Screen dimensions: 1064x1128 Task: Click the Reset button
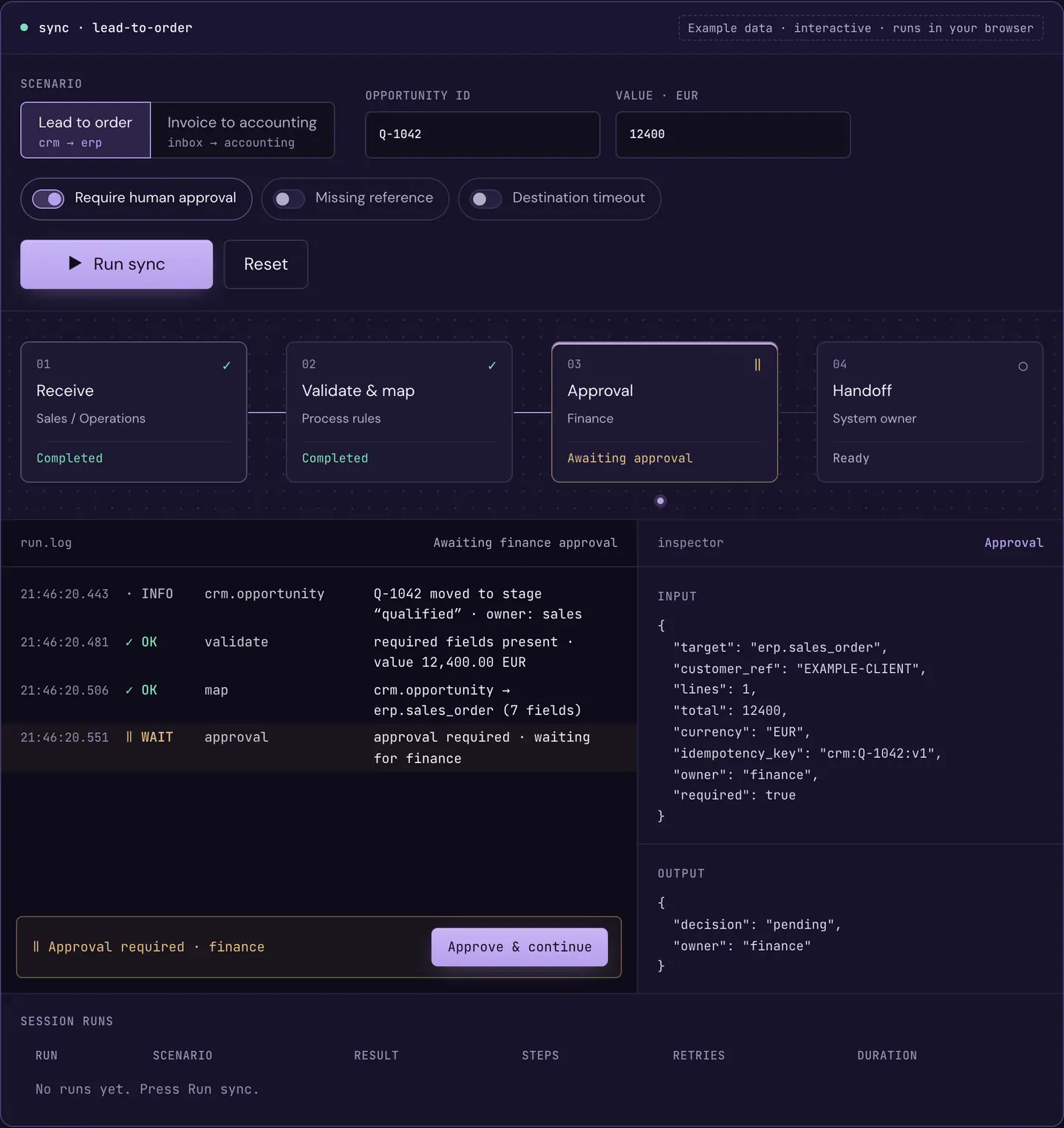[266, 264]
